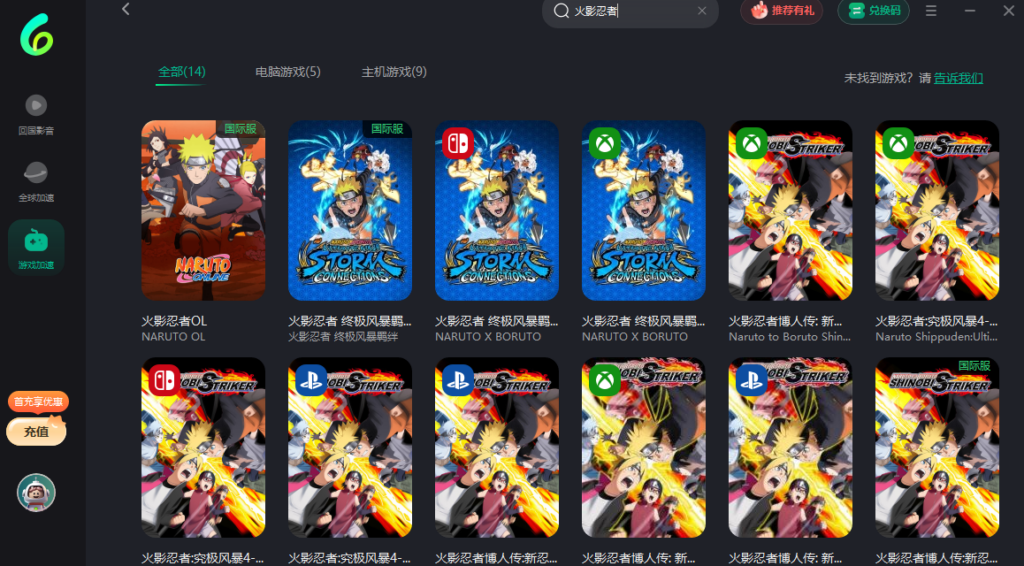Click the green logo at top left
The image size is (1024, 566).
(x=36, y=35)
